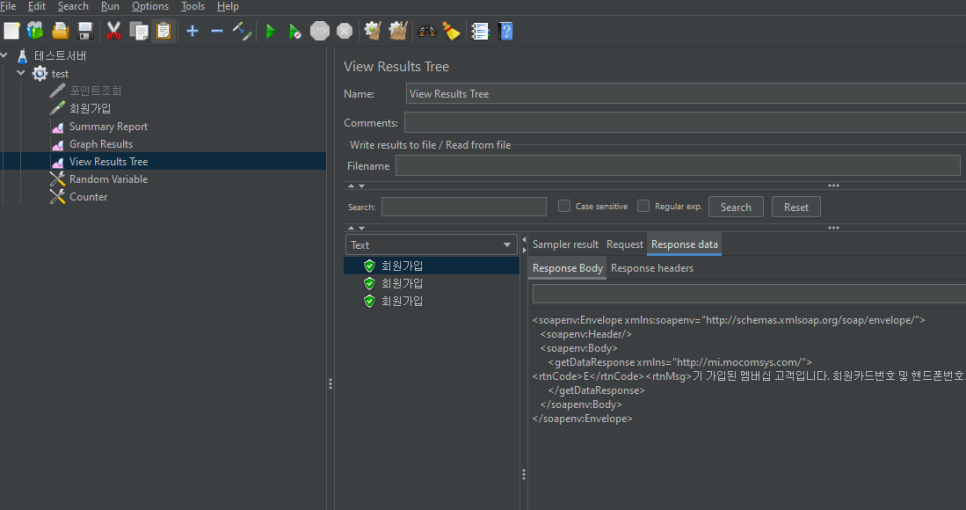Click the Search text input field
This screenshot has height=510, width=966.
click(x=464, y=206)
